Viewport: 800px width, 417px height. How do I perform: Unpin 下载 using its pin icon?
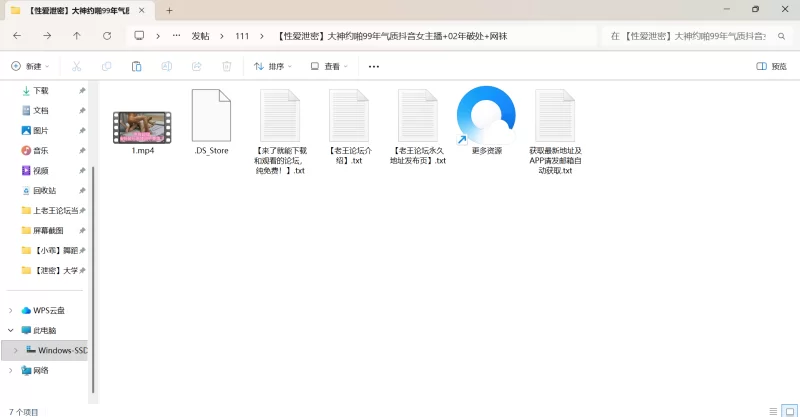point(82,90)
